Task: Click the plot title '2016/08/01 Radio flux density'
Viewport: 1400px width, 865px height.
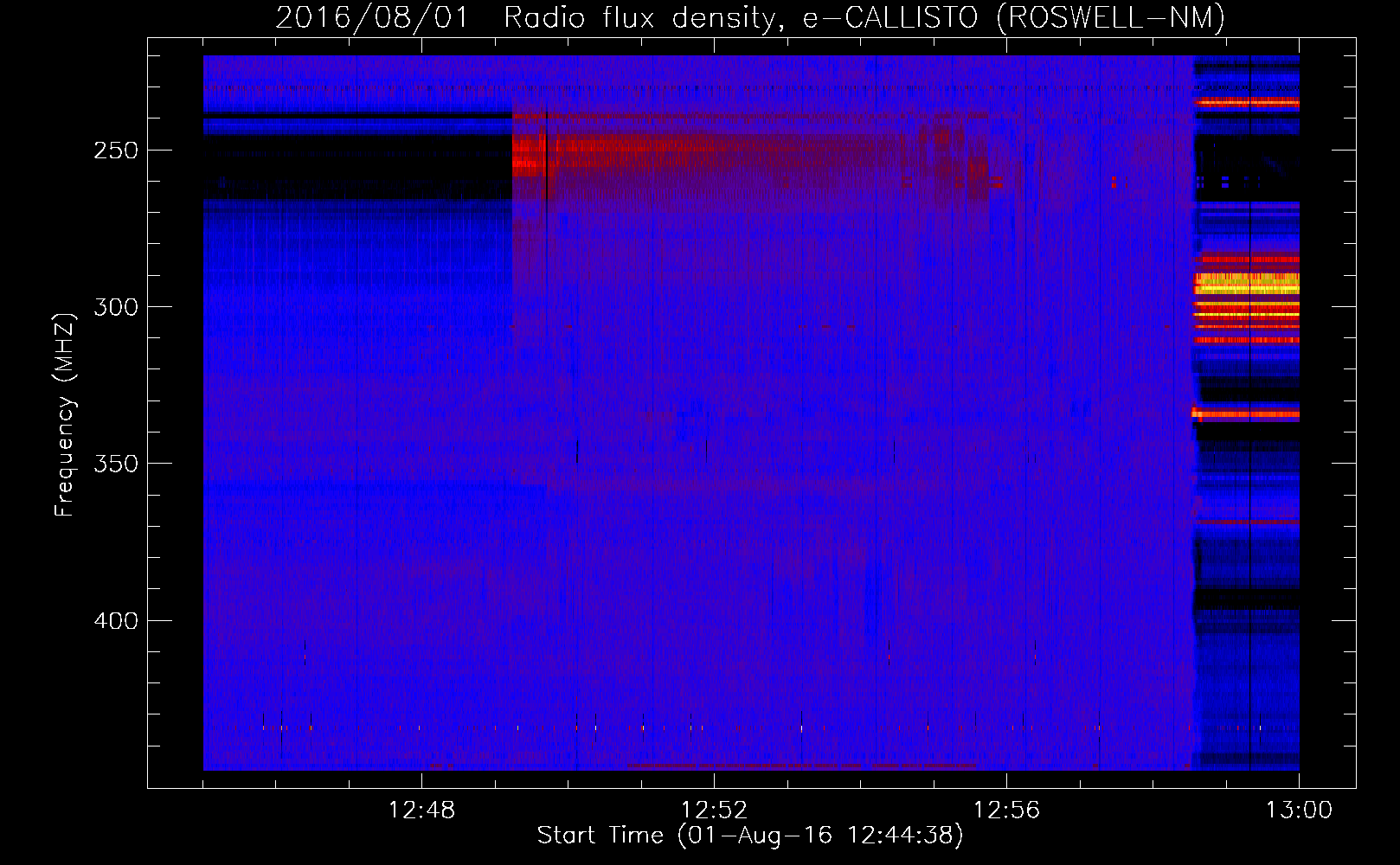Action: [526, 17]
